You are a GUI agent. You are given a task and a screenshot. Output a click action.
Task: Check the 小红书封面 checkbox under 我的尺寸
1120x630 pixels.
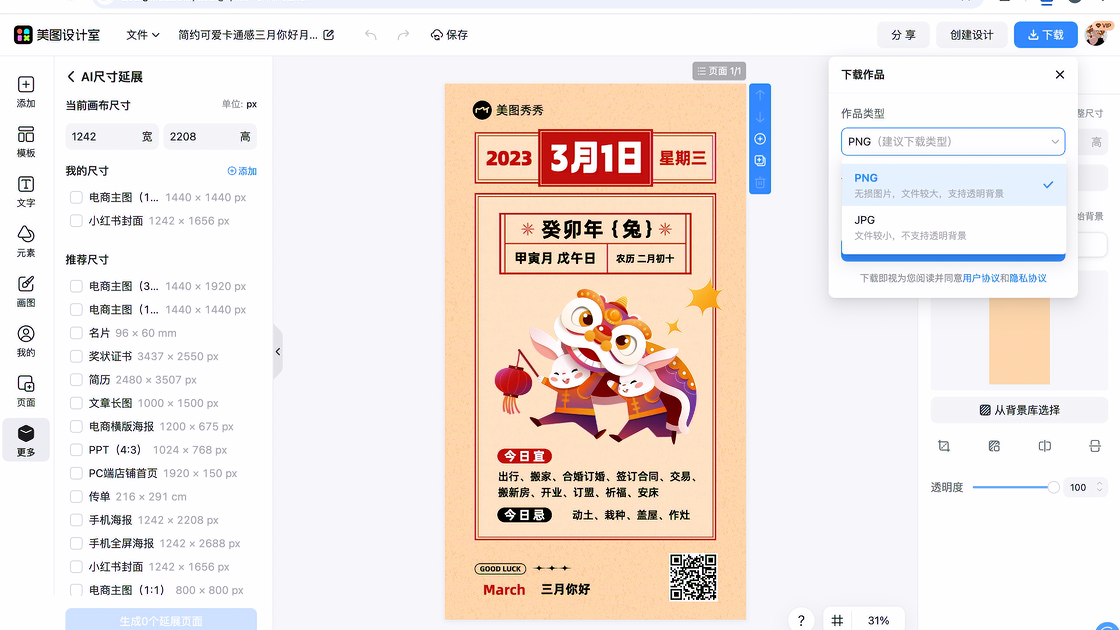[77, 221]
